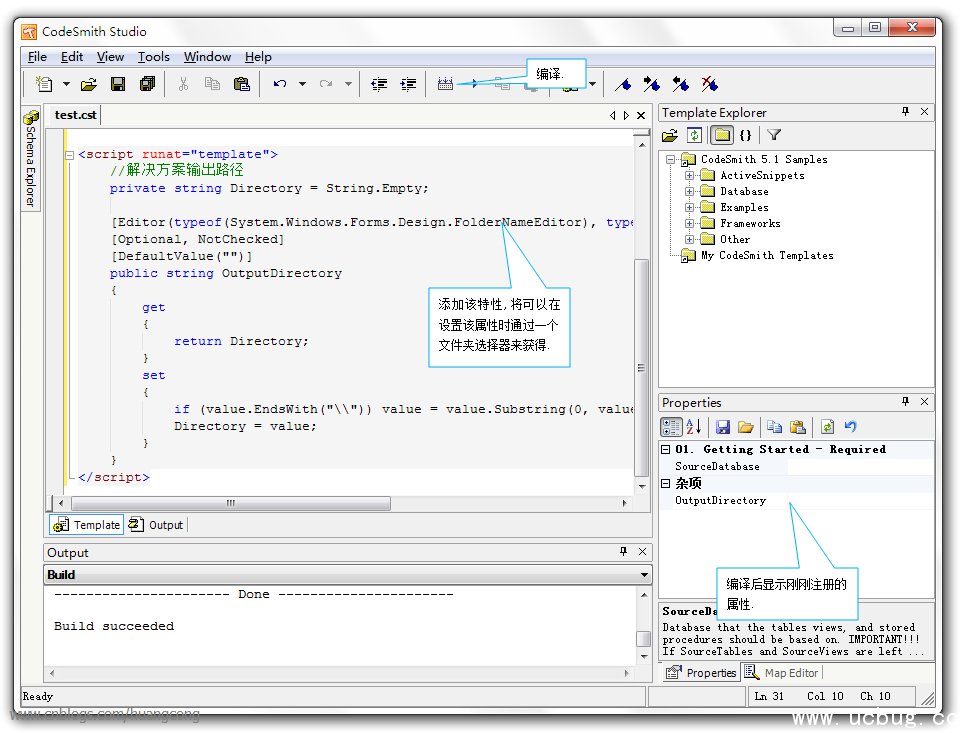Open the Tools menu
Screen dimensions: 962x733
point(153,57)
